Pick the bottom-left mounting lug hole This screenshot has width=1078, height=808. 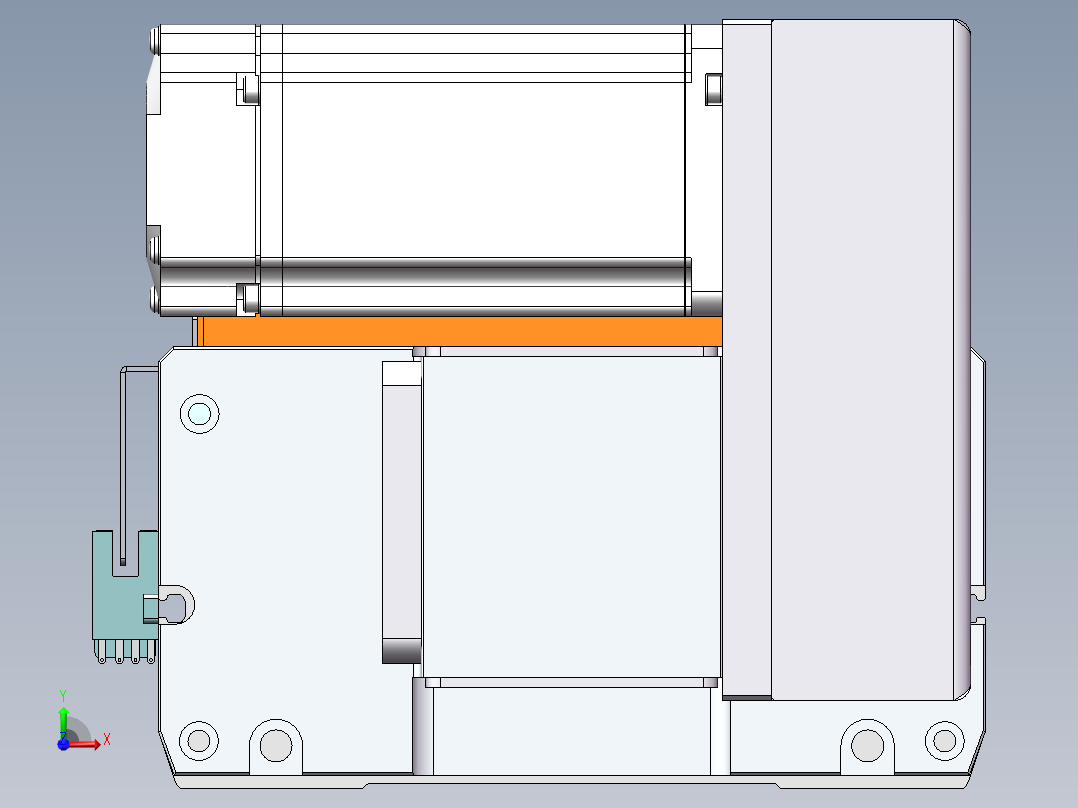point(276,745)
